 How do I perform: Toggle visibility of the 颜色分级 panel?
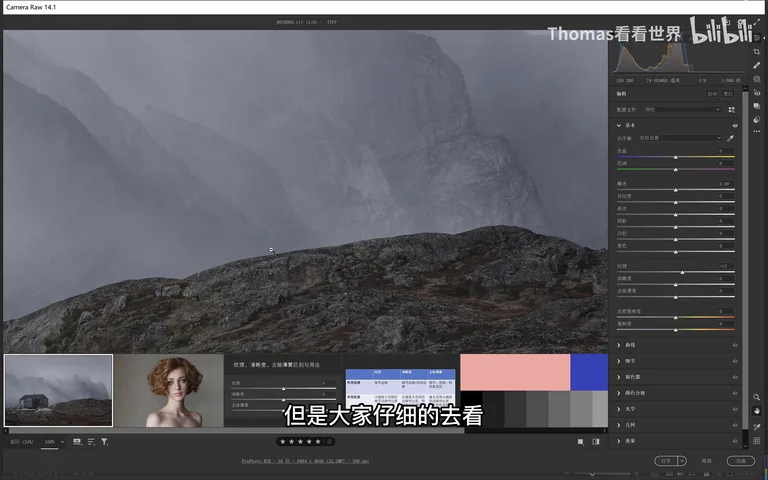pyautogui.click(x=735, y=393)
